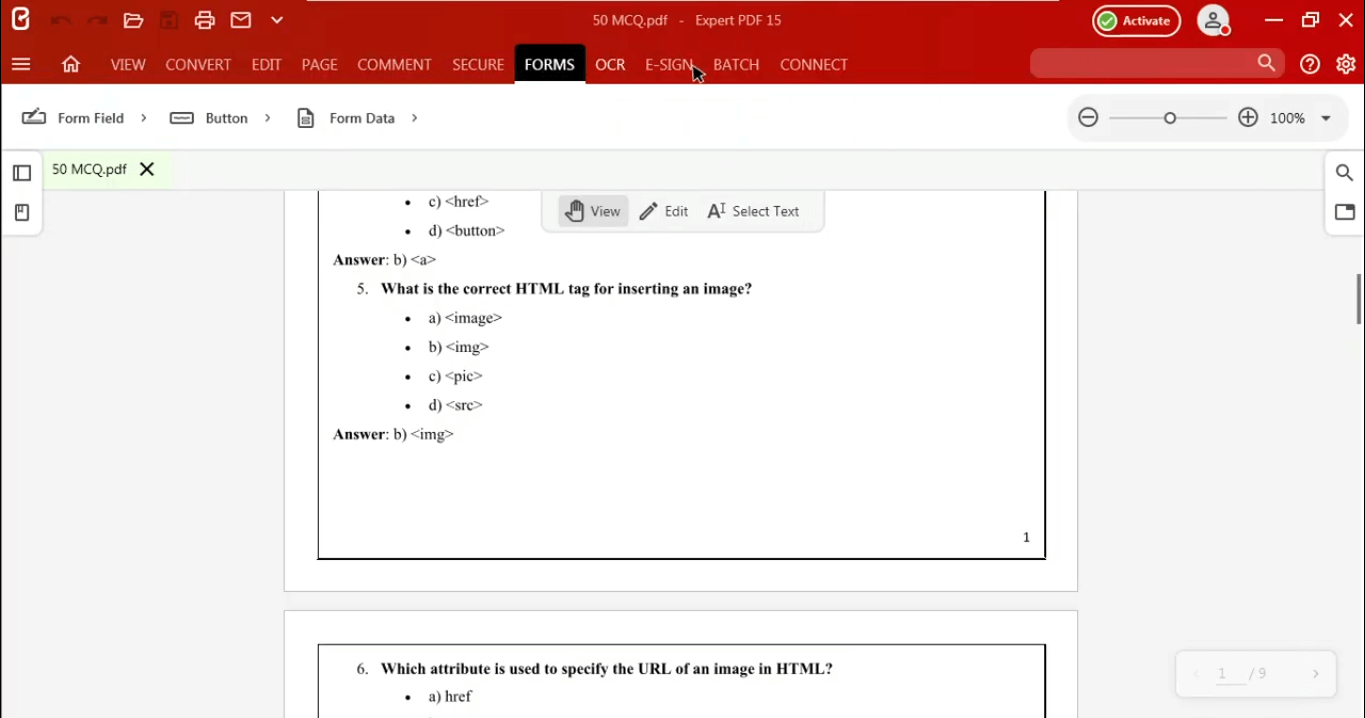Send the PDF via the email icon
This screenshot has height=718, width=1365.
(241, 21)
